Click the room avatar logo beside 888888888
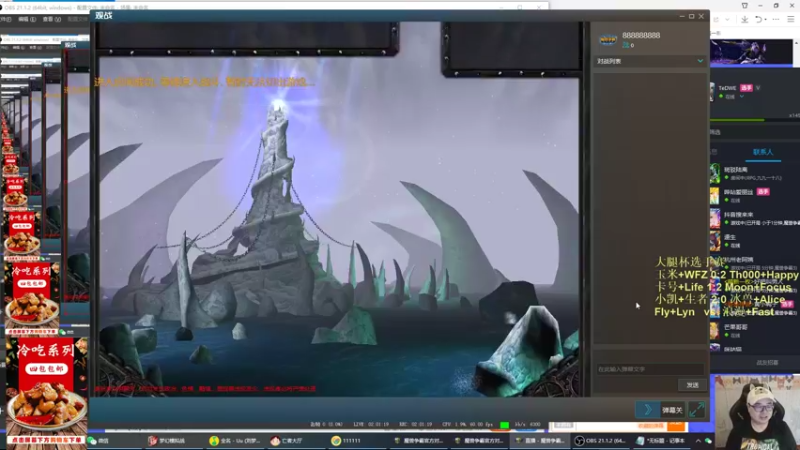 pyautogui.click(x=608, y=39)
